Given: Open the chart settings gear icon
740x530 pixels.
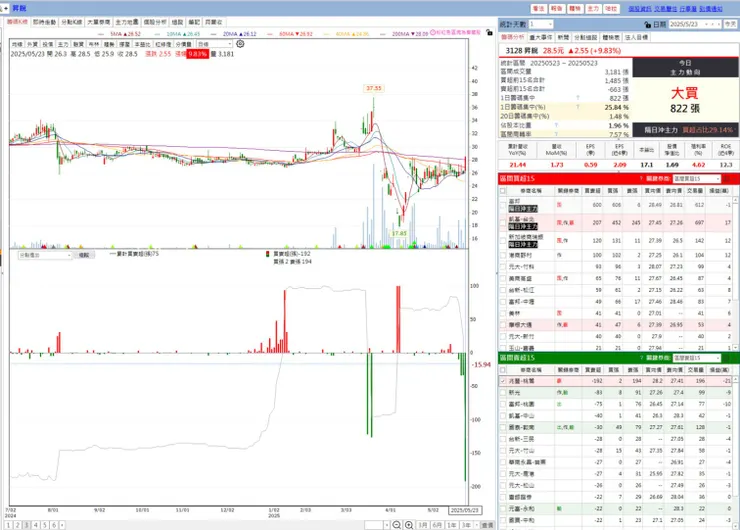Looking at the screenshot, I should [240, 44].
